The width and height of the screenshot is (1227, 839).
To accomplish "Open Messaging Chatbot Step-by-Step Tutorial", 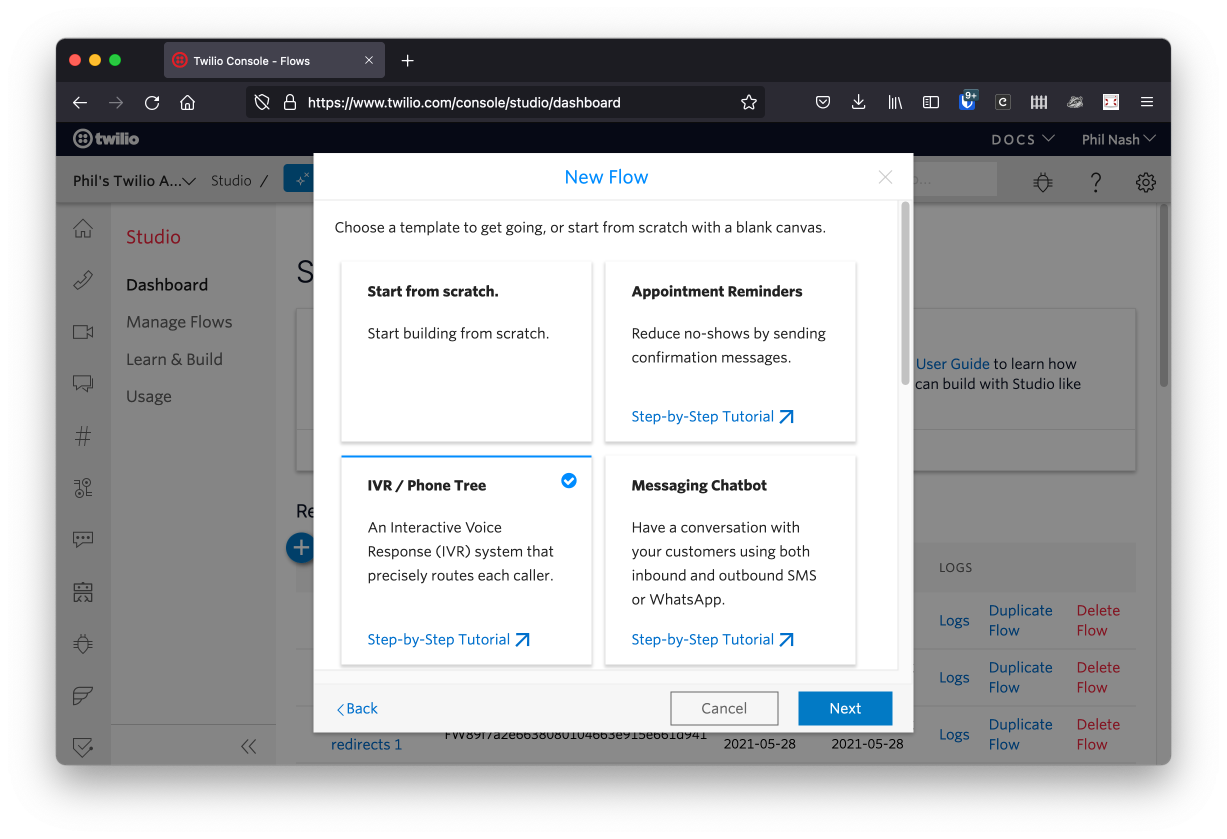I will click(712, 639).
